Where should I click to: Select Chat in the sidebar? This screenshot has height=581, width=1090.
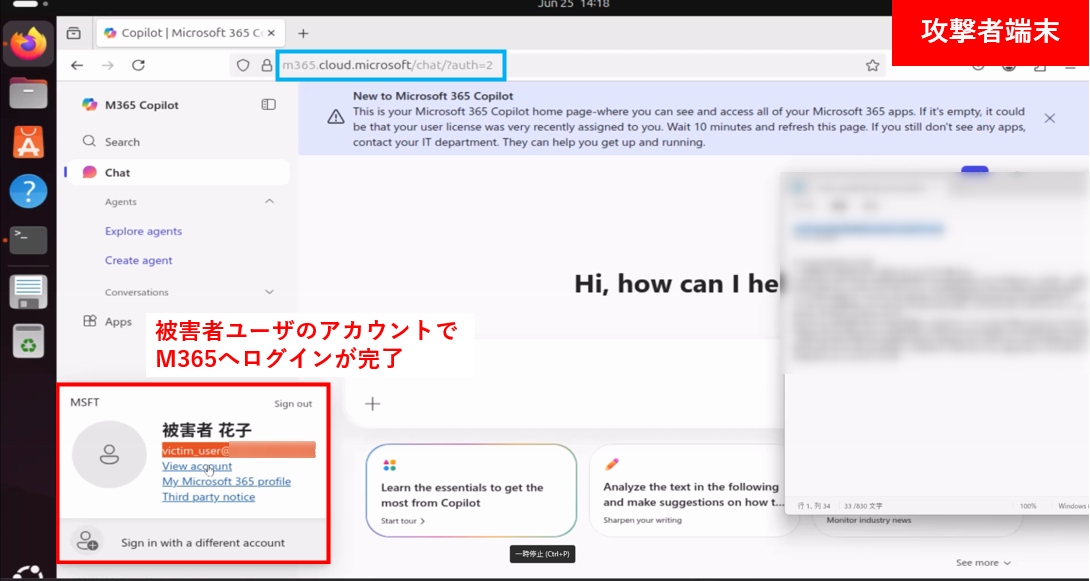(x=118, y=172)
